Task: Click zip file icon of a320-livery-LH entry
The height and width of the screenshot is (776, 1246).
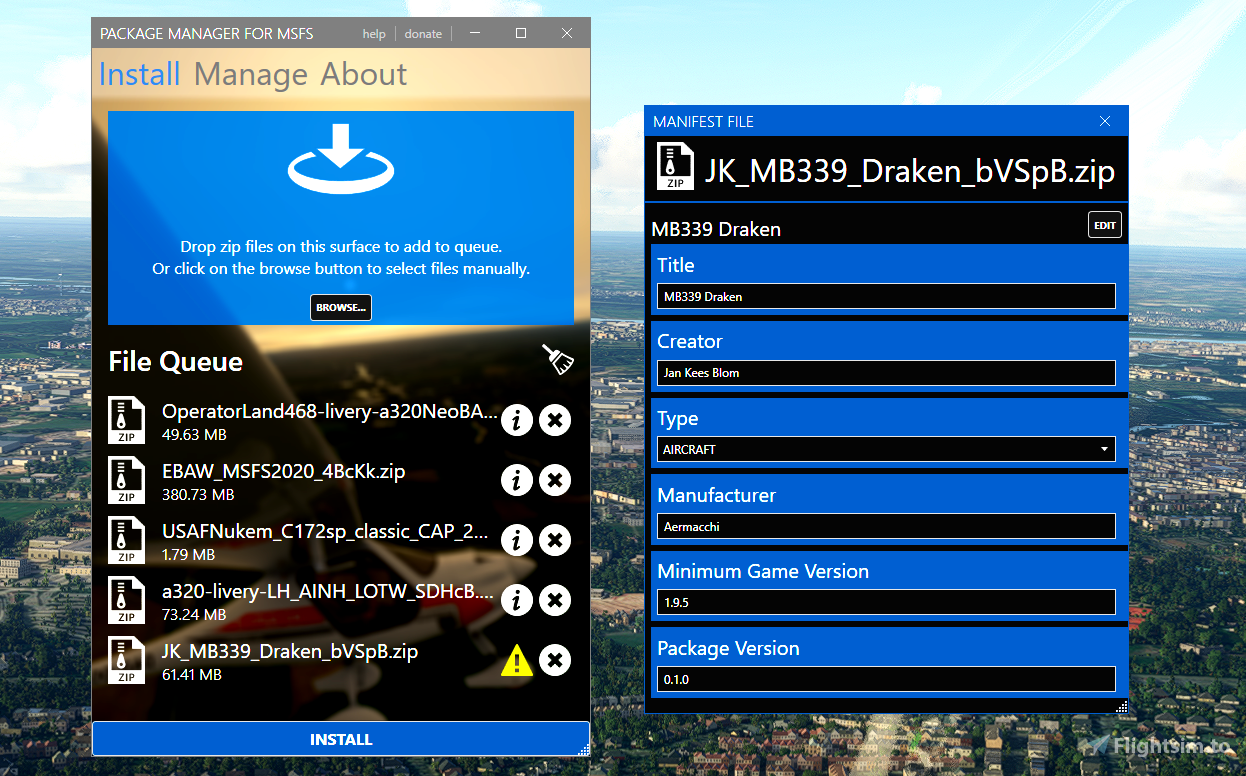Action: click(127, 601)
